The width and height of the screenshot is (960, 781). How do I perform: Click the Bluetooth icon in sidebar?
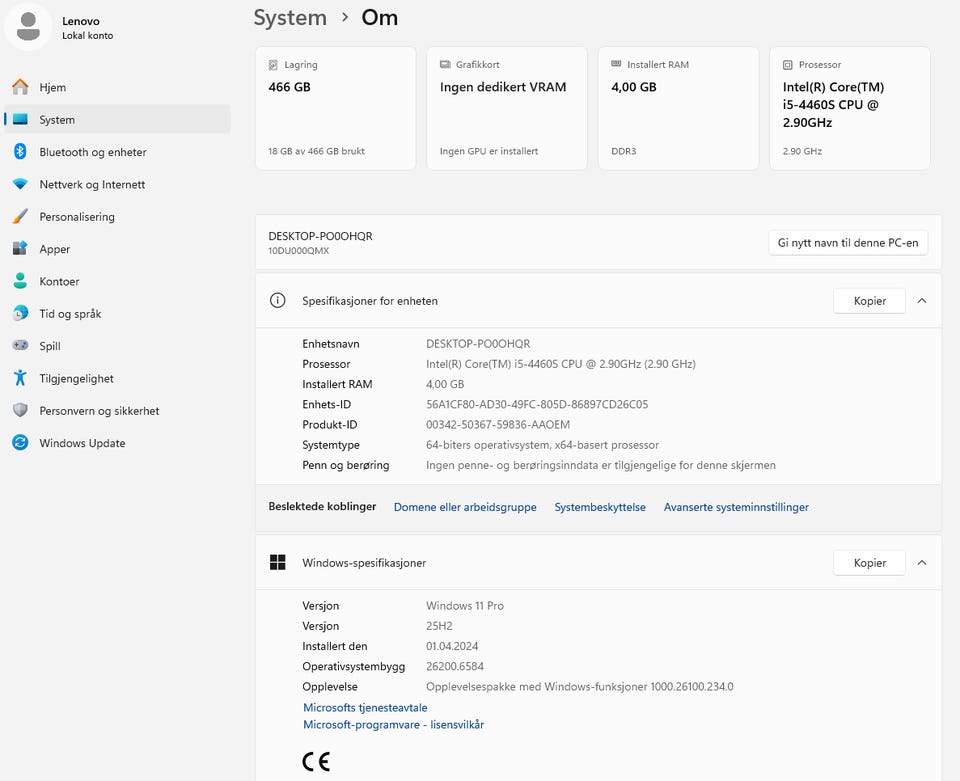pyautogui.click(x=20, y=151)
